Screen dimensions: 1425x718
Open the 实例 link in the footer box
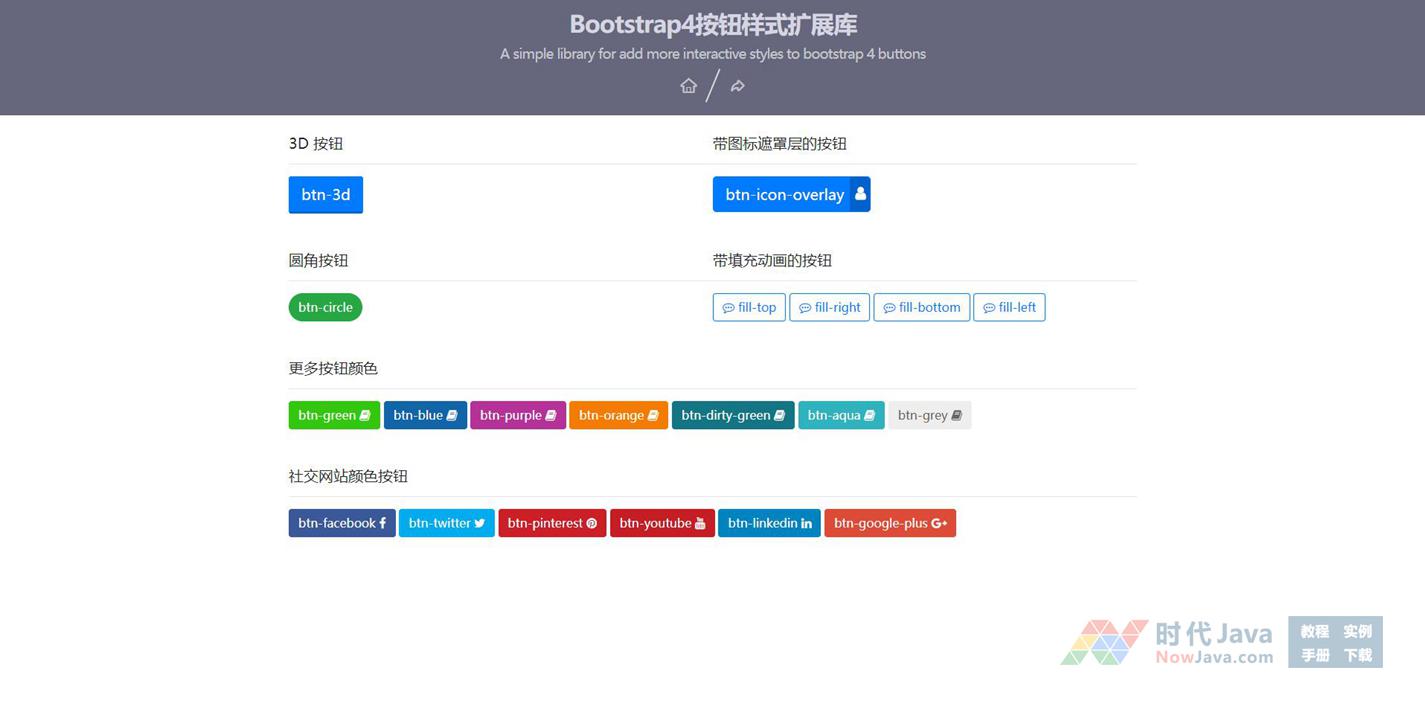pyautogui.click(x=1357, y=631)
